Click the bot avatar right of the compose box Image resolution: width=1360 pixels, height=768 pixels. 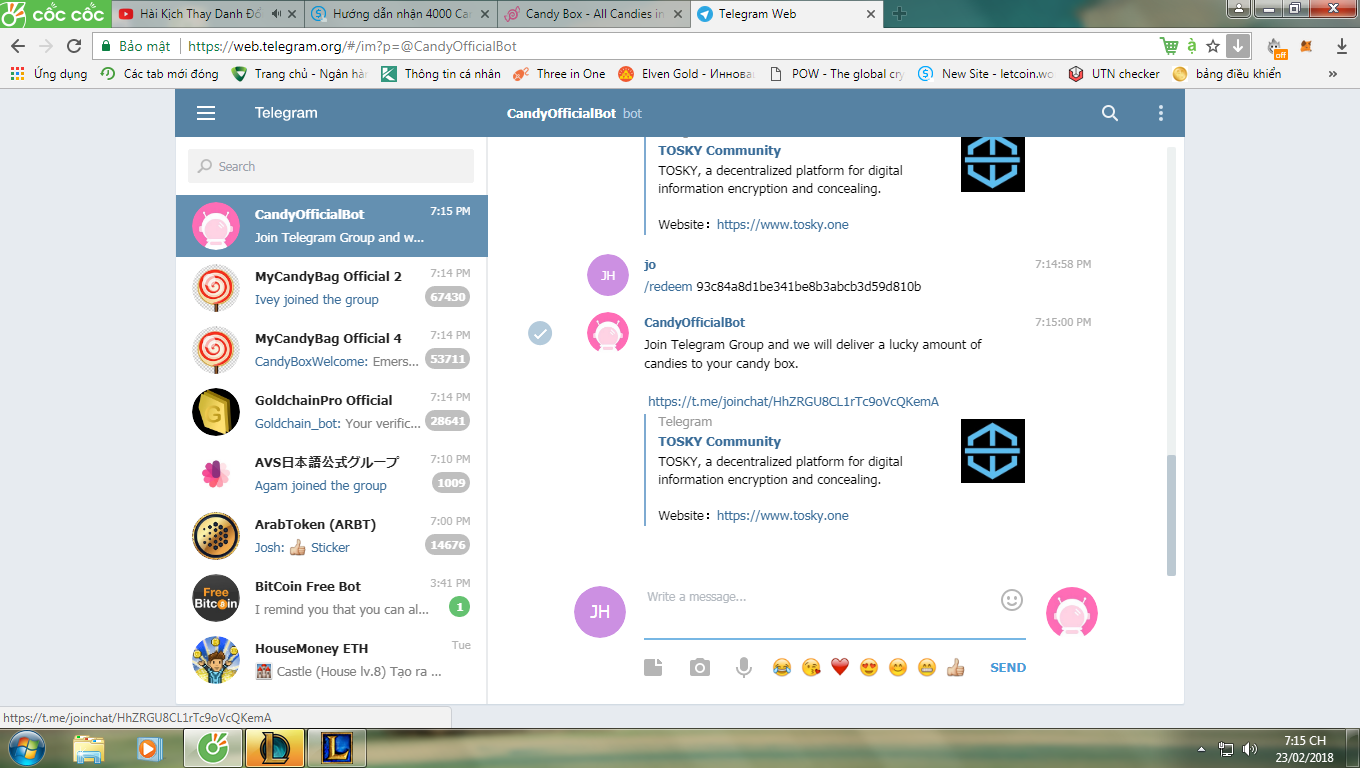pyautogui.click(x=1072, y=612)
